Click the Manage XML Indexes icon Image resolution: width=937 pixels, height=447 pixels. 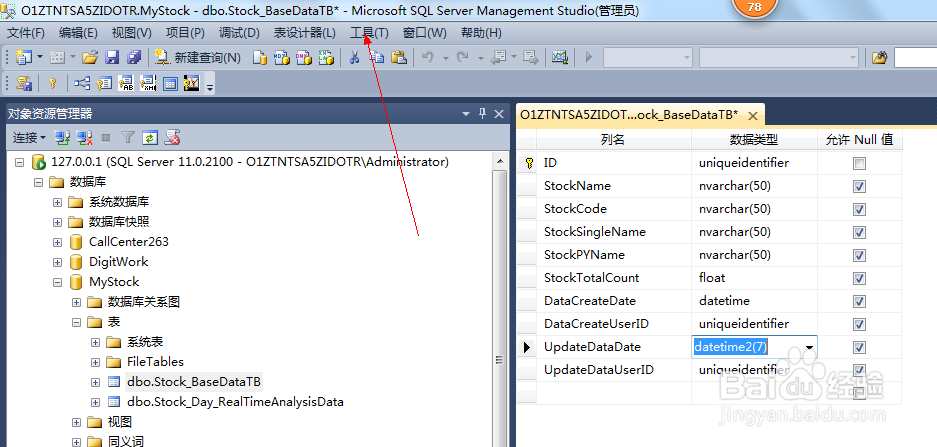point(148,83)
